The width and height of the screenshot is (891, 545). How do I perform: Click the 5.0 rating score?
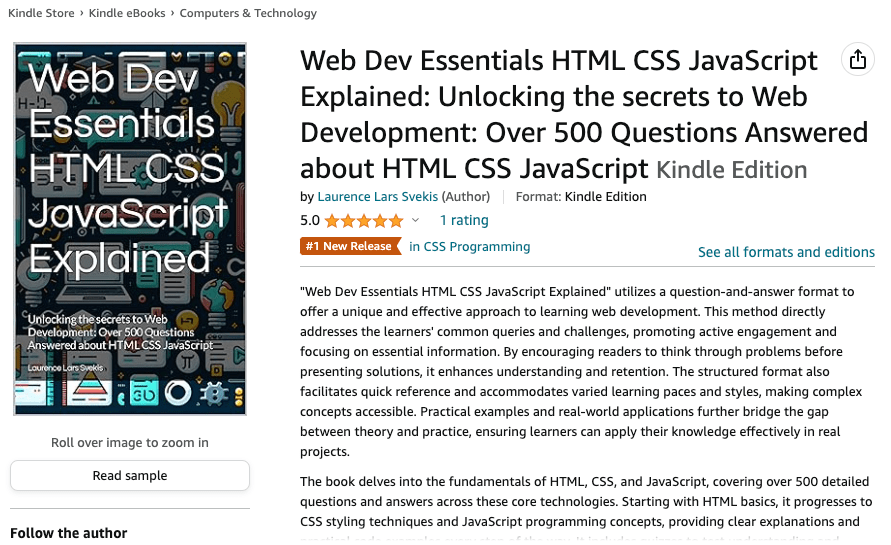point(310,221)
